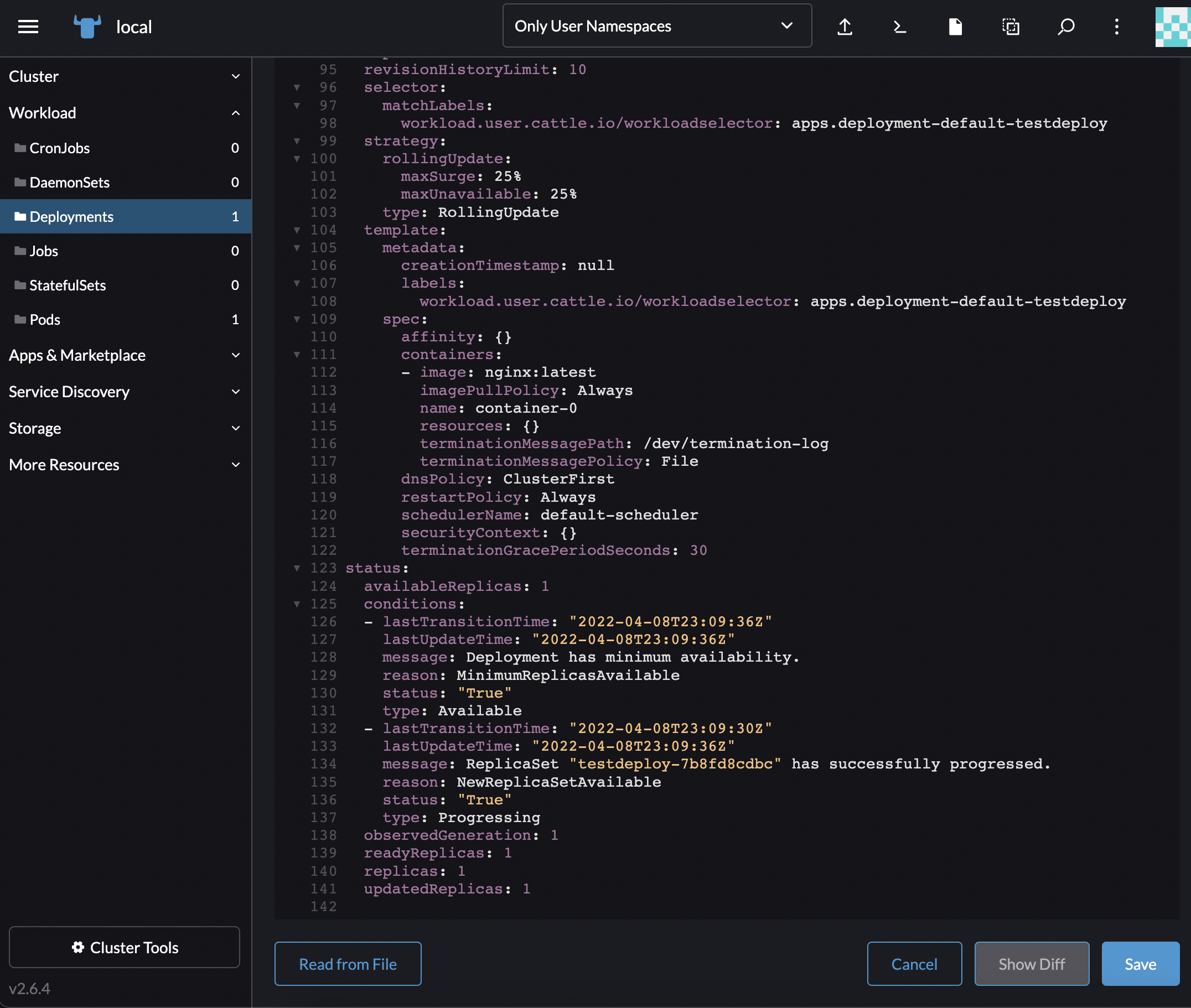Open the Only User Namespaces dropdown
The width and height of the screenshot is (1191, 1008).
[x=656, y=25]
